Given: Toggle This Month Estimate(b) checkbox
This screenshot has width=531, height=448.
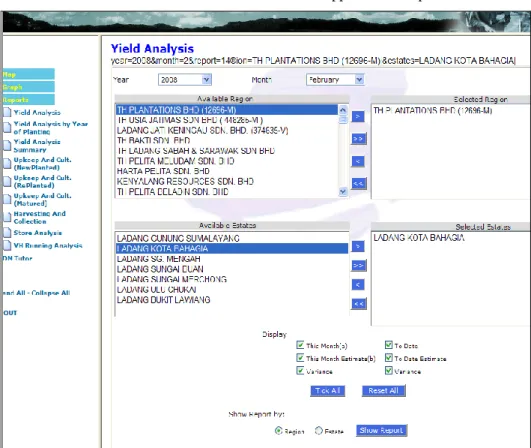Looking at the screenshot, I should point(300,358).
